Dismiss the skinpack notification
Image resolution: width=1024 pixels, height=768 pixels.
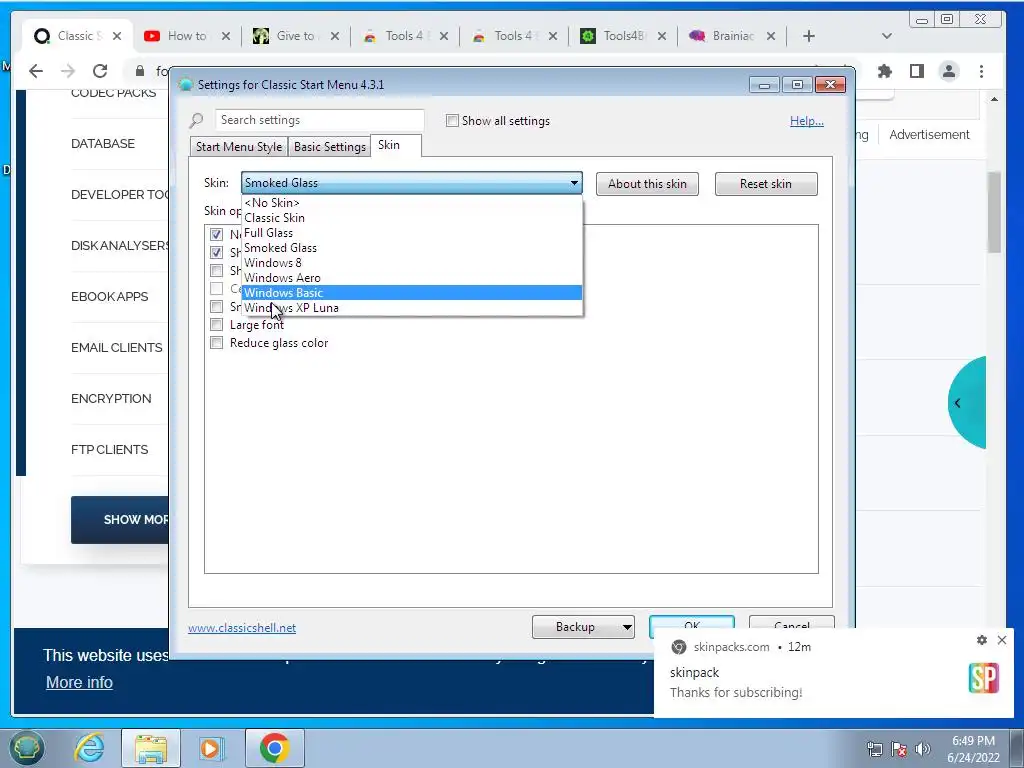(1002, 640)
